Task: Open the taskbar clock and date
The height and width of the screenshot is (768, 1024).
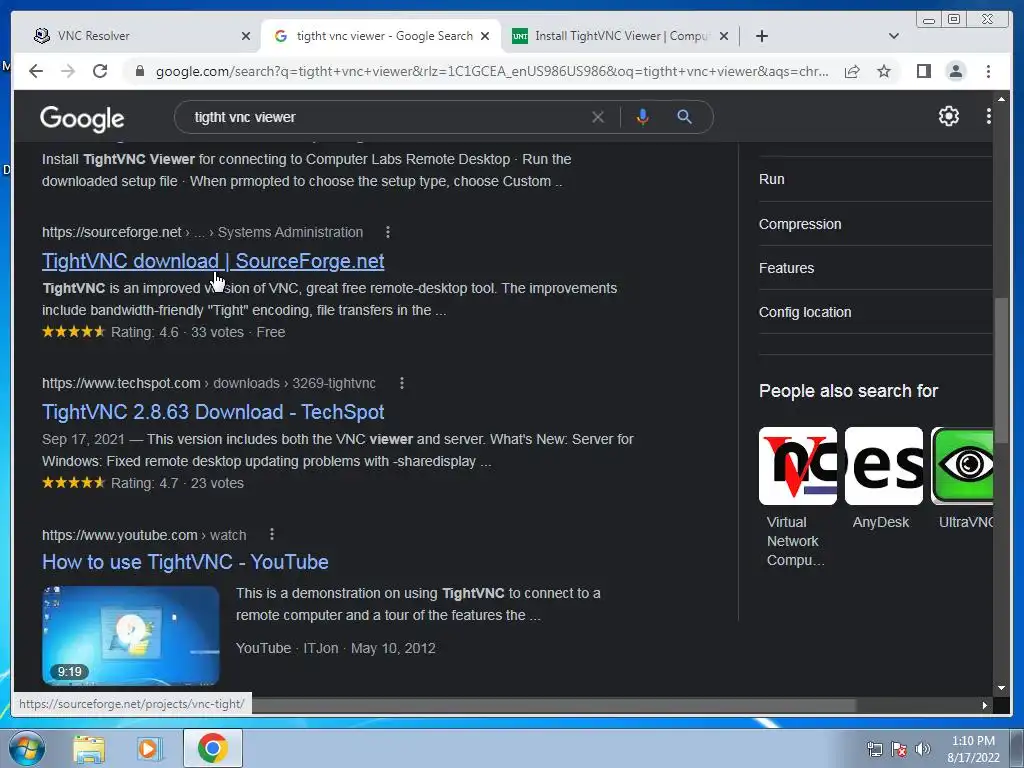Action: pyautogui.click(x=973, y=749)
